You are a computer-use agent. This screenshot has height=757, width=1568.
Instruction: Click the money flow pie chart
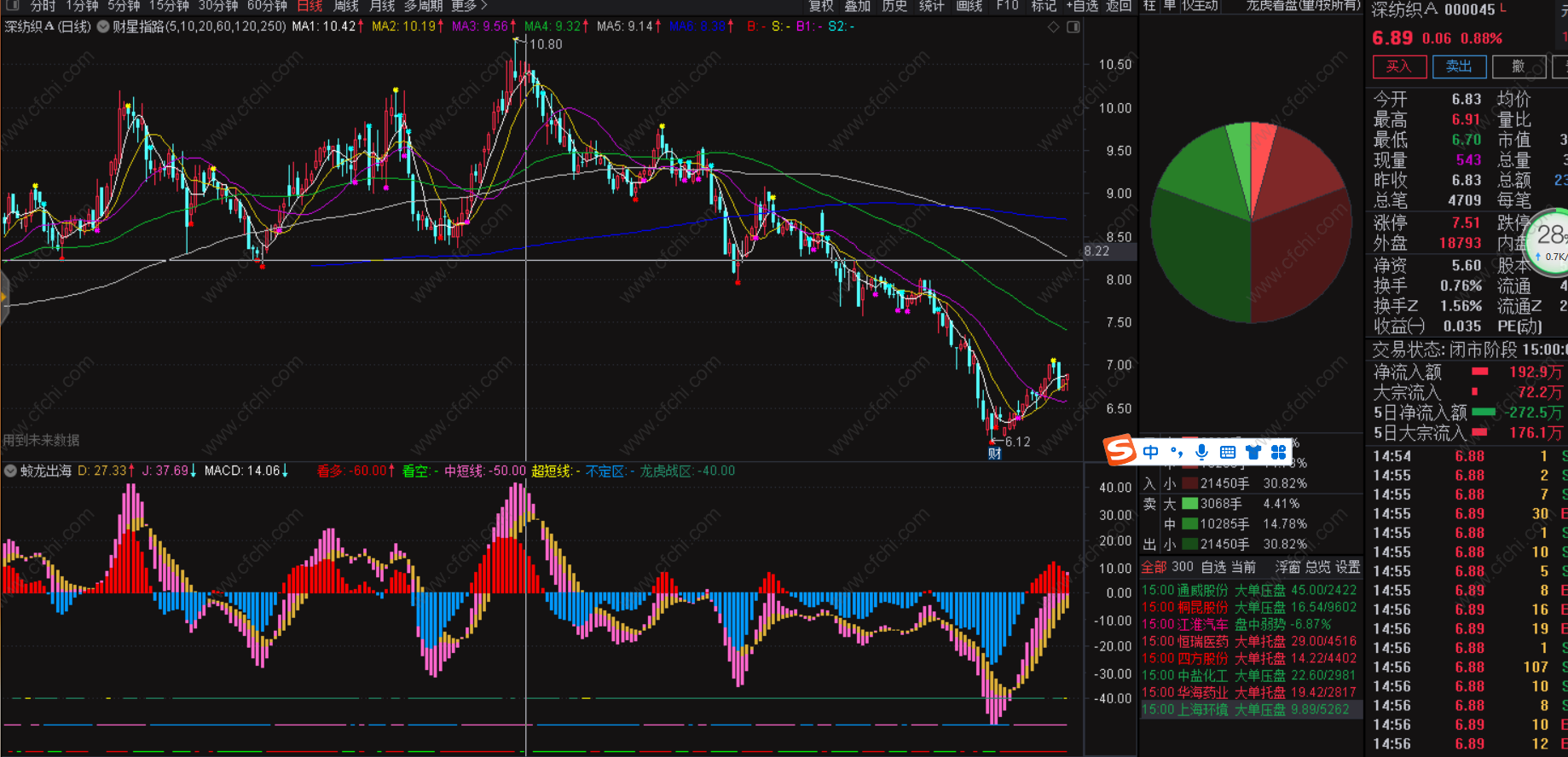point(1251,222)
